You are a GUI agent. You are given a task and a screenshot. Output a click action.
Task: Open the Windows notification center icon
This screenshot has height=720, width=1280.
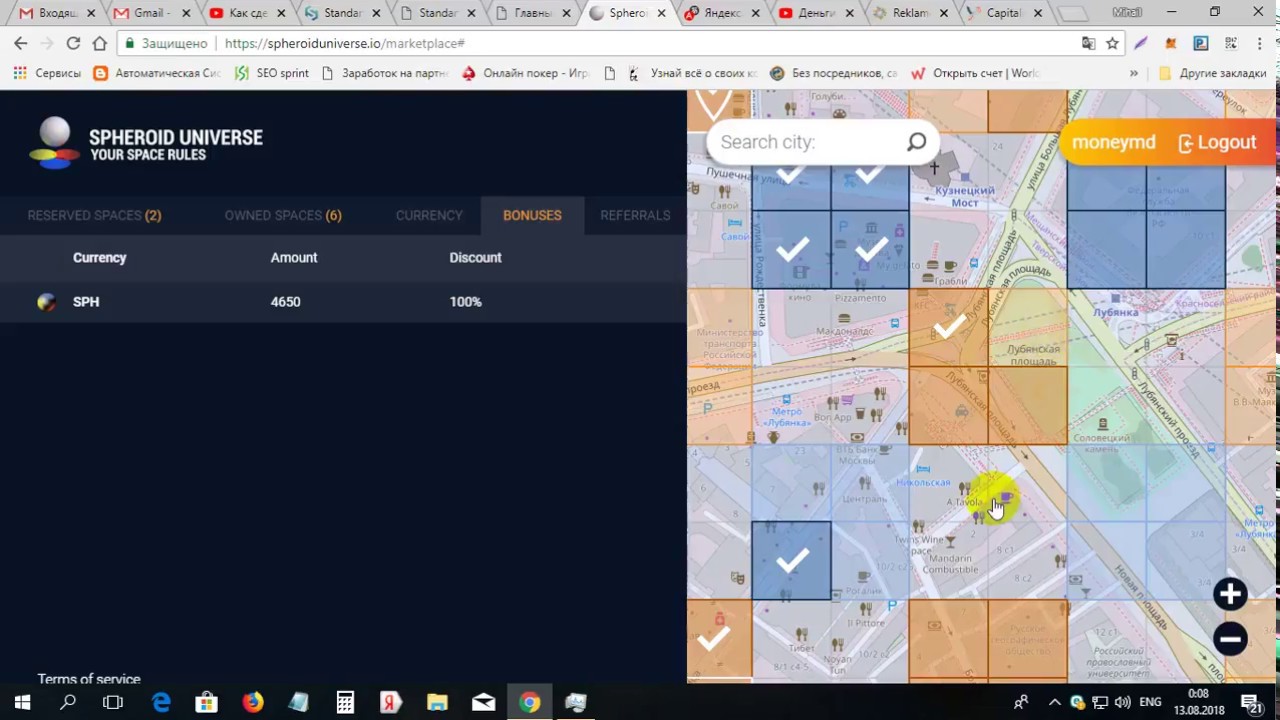click(x=1250, y=702)
